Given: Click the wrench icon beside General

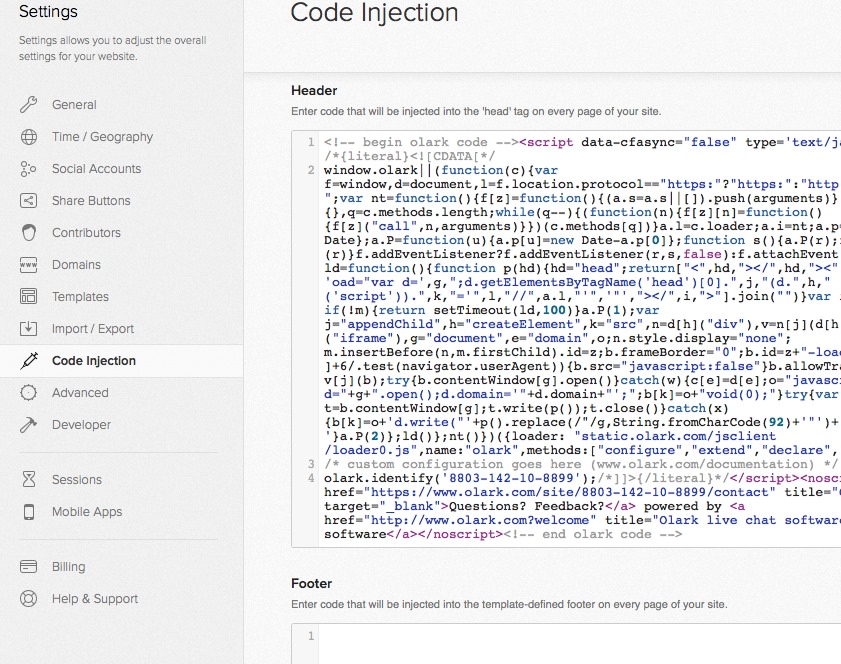Looking at the screenshot, I should click(x=29, y=105).
